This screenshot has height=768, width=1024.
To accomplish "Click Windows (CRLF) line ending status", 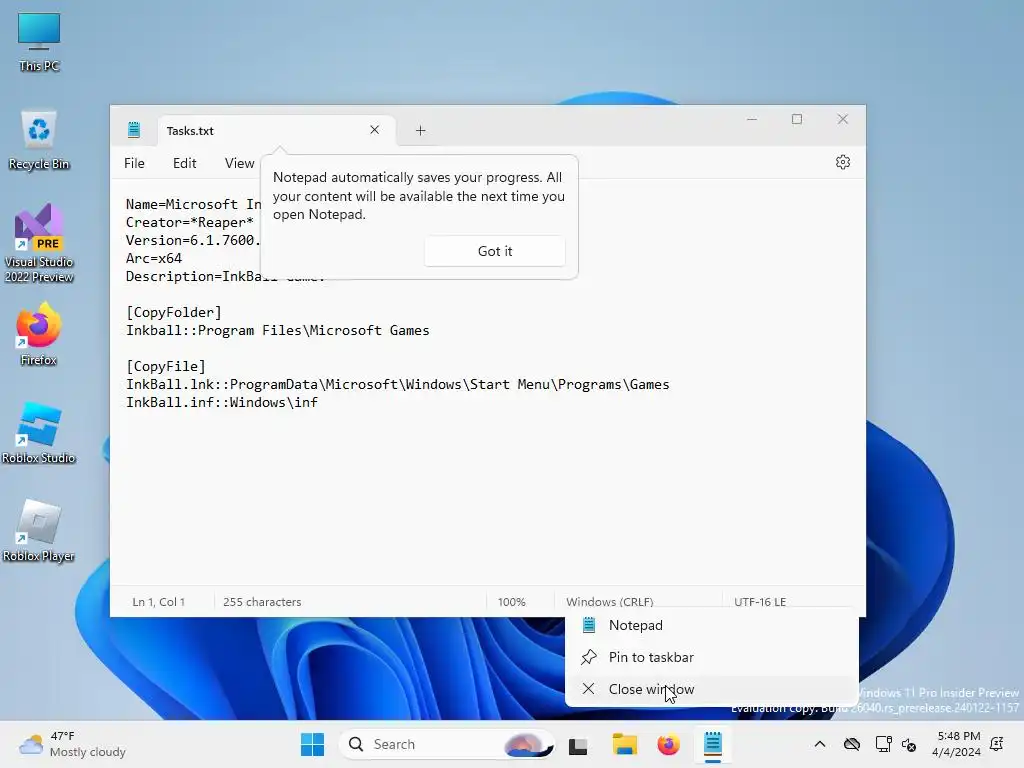I will (x=609, y=602).
